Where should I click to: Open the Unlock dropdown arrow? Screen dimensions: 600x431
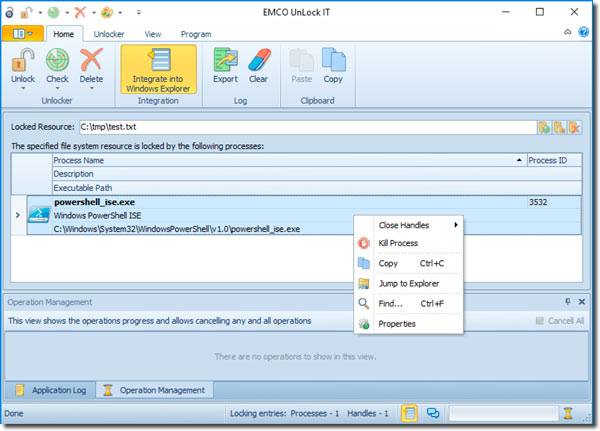click(x=23, y=88)
